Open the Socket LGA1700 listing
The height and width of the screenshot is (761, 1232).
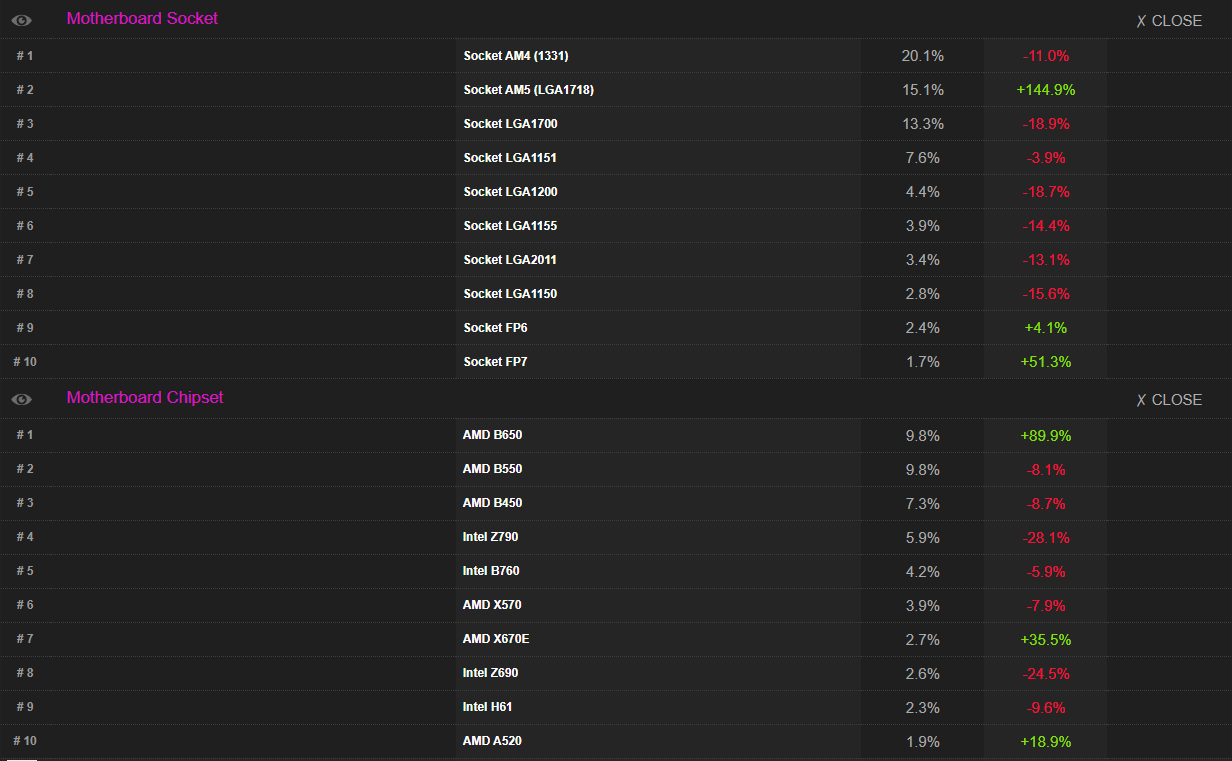(510, 124)
